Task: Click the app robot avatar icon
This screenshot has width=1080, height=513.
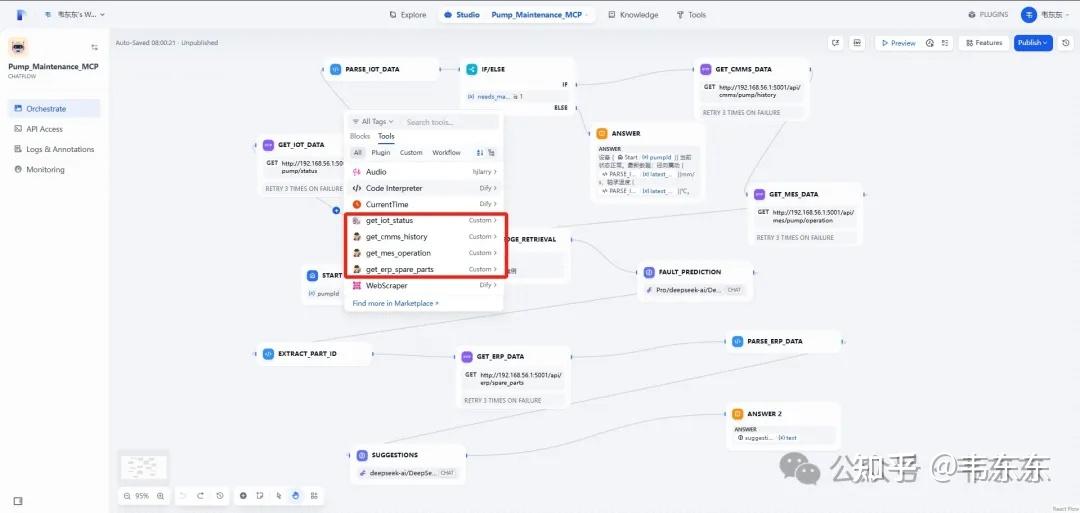Action: pos(18,48)
